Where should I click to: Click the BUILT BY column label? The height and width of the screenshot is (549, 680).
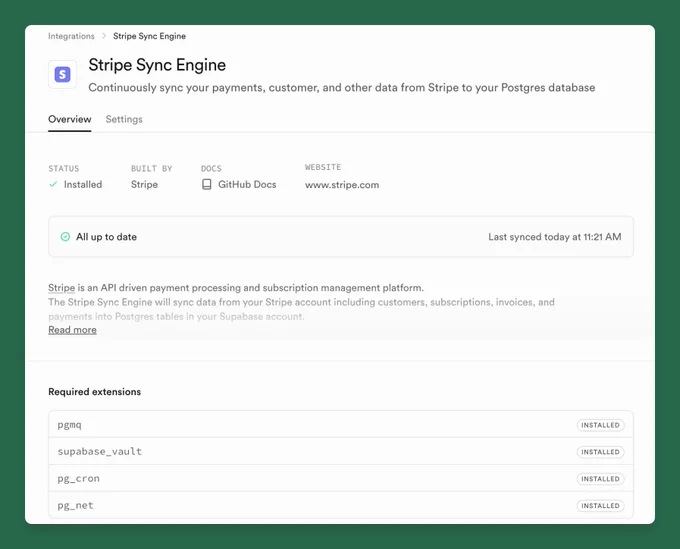(x=152, y=168)
